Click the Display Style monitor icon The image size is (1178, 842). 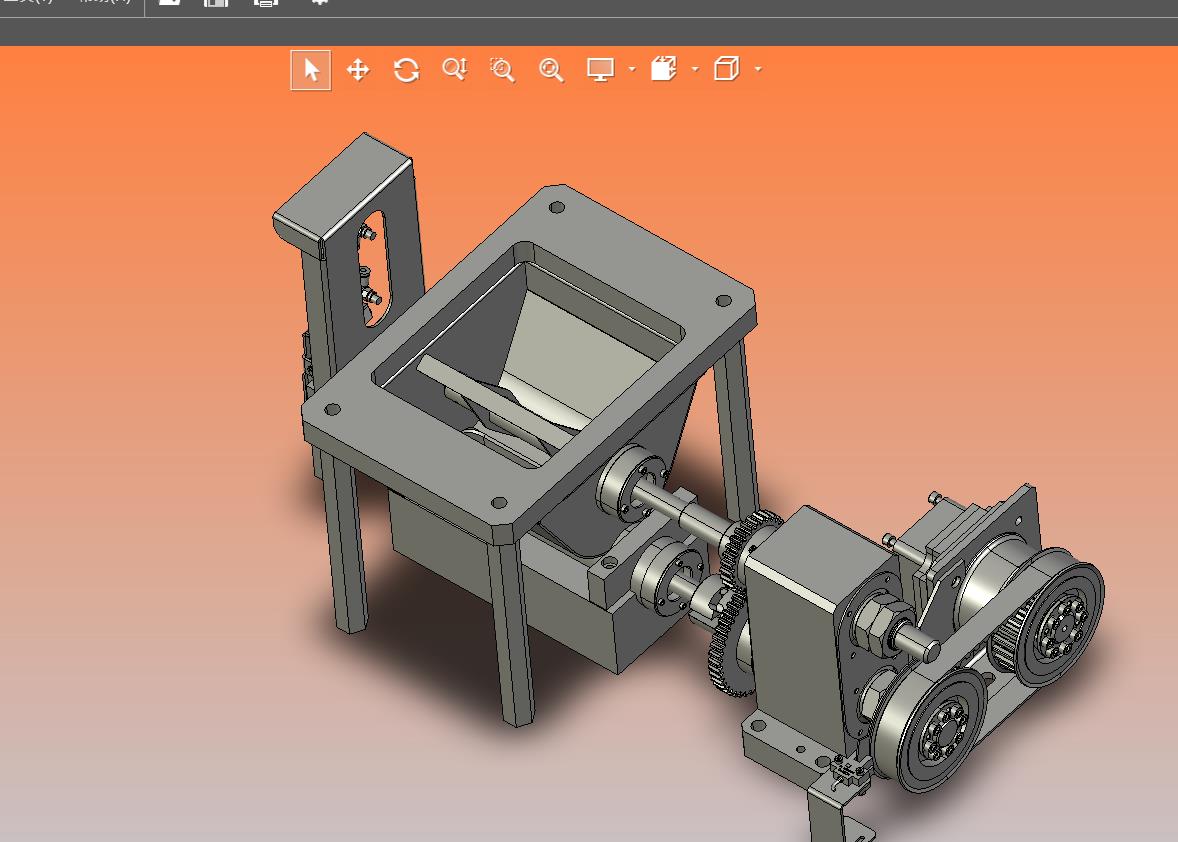pos(600,69)
